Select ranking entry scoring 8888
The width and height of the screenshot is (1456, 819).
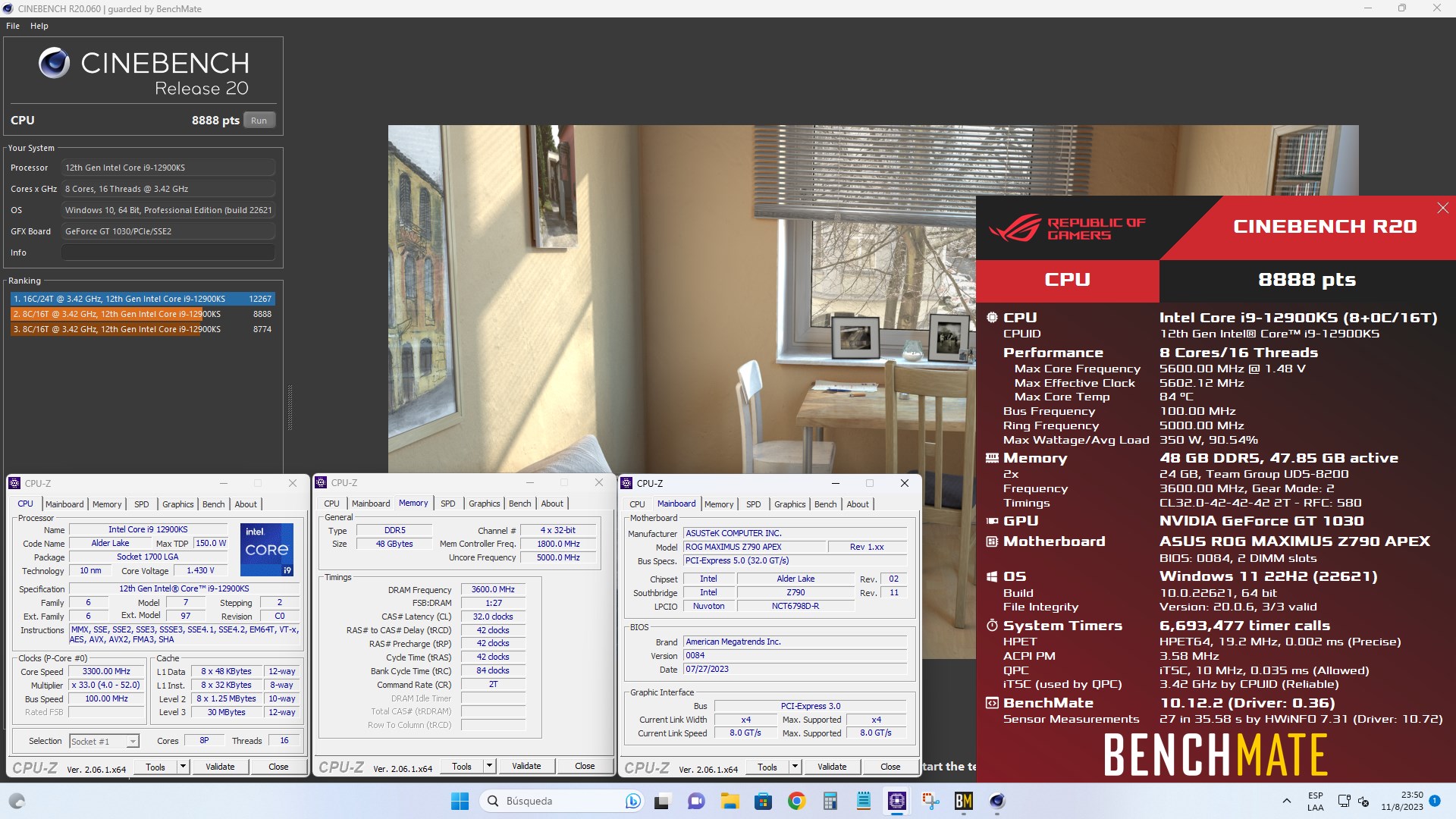pyautogui.click(x=143, y=314)
